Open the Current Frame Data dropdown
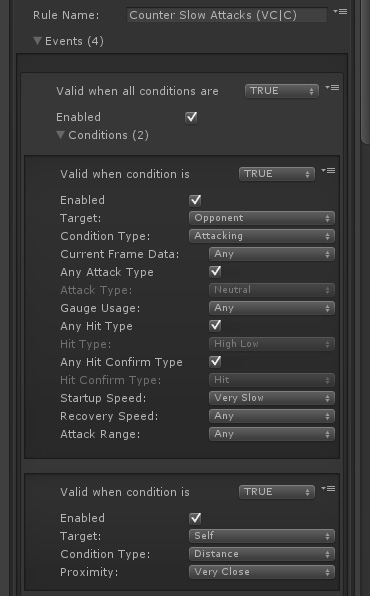Viewport: 370px width, 596px height. 272,254
